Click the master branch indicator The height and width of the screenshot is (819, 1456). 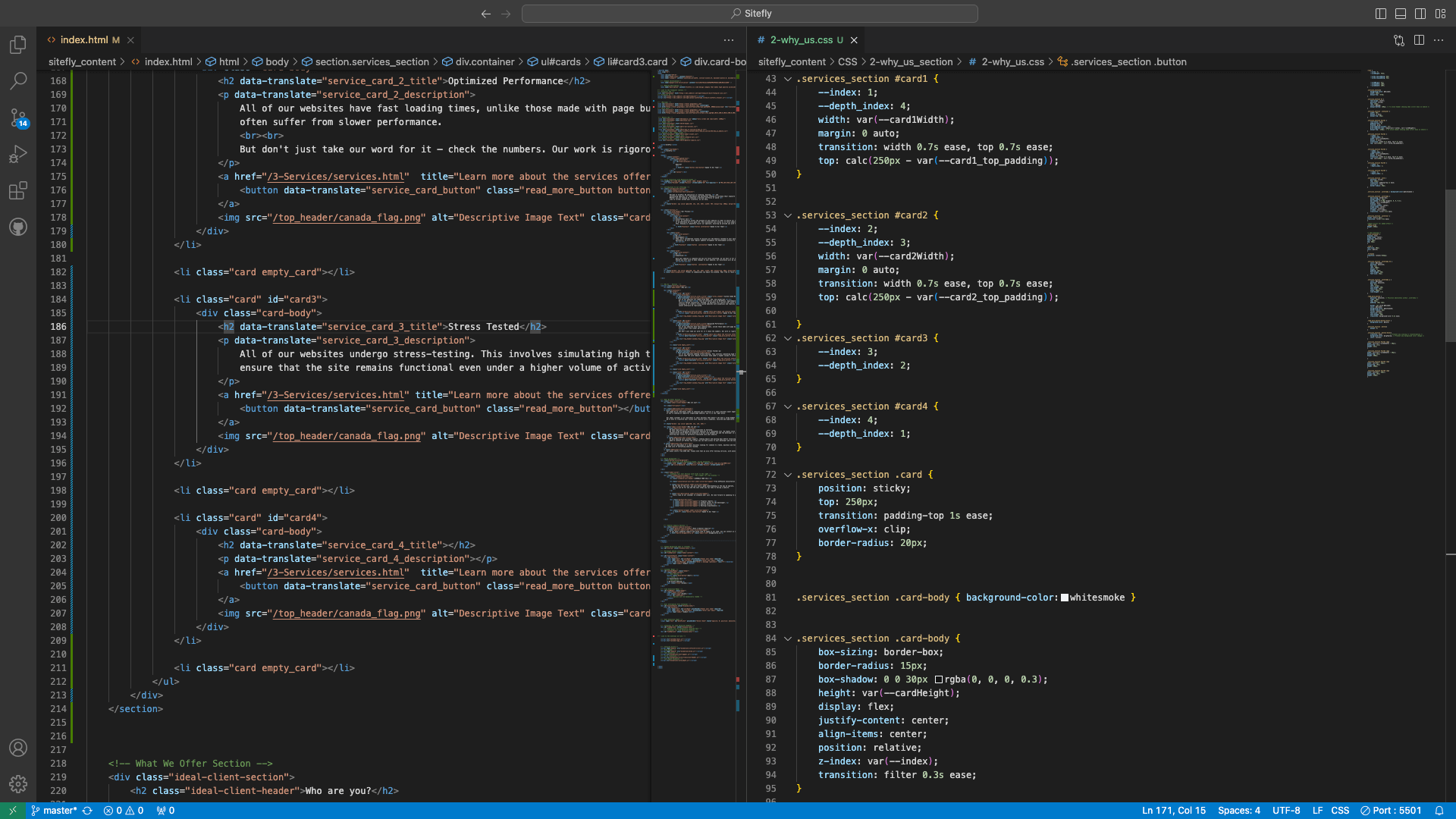pos(55,811)
